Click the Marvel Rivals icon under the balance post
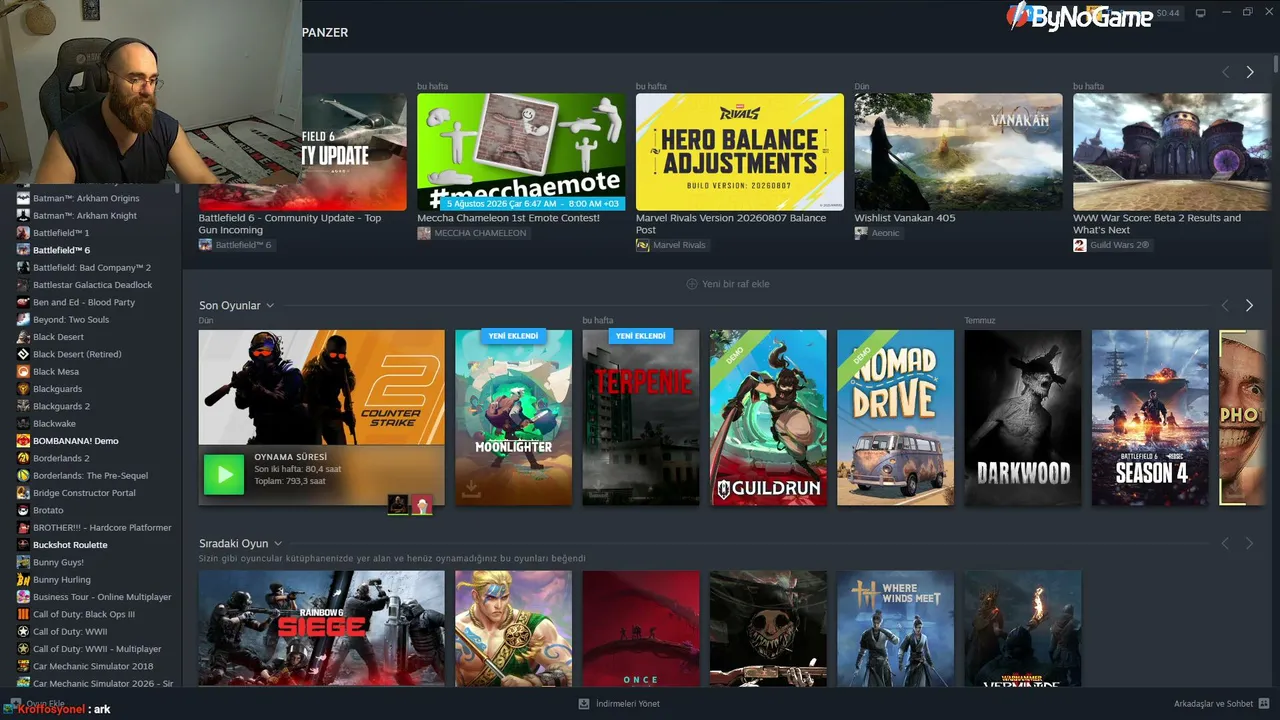This screenshot has width=1280, height=720. coord(643,245)
